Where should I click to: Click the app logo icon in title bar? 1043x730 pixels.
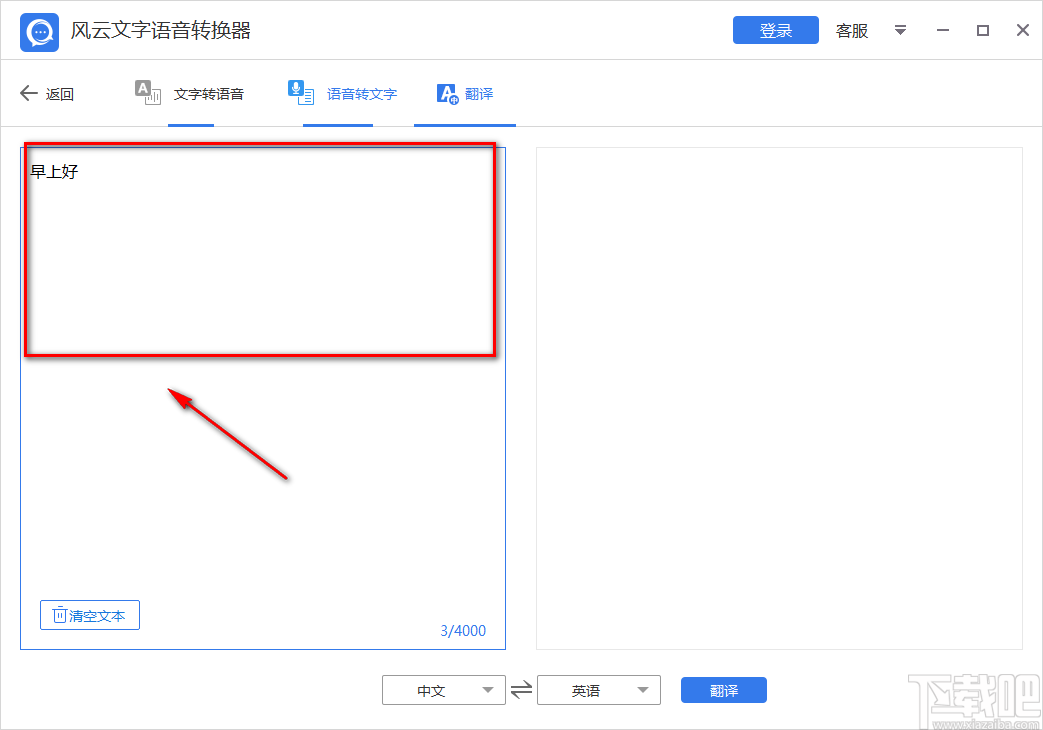coord(39,32)
